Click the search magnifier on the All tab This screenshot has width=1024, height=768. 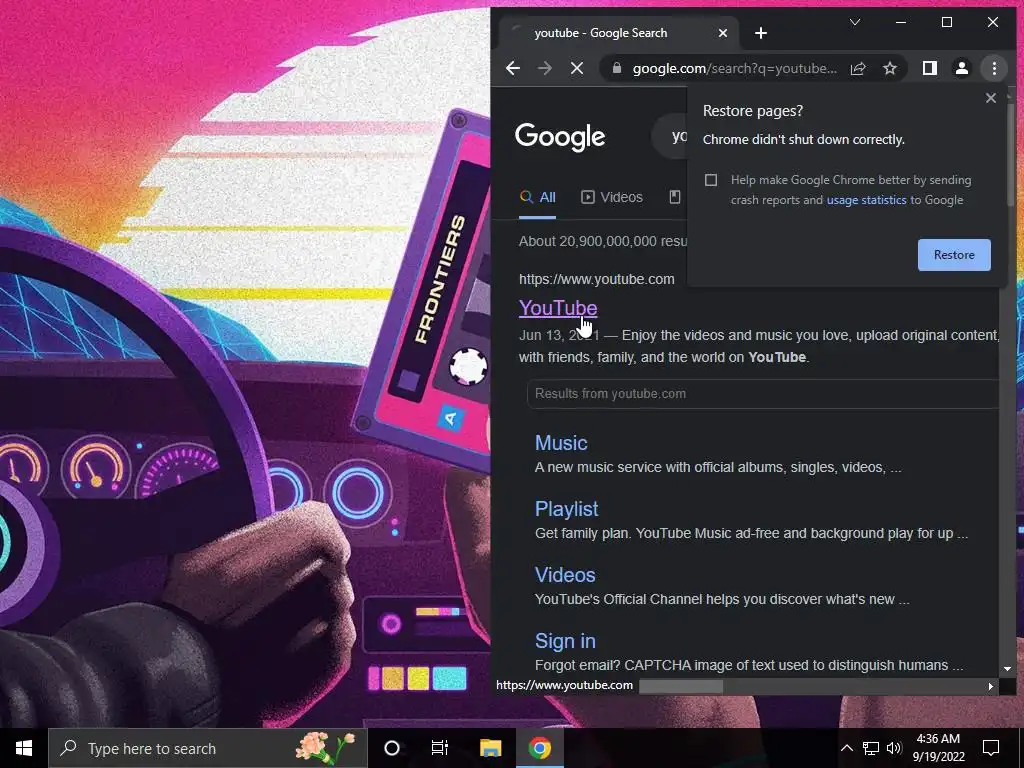(x=526, y=197)
